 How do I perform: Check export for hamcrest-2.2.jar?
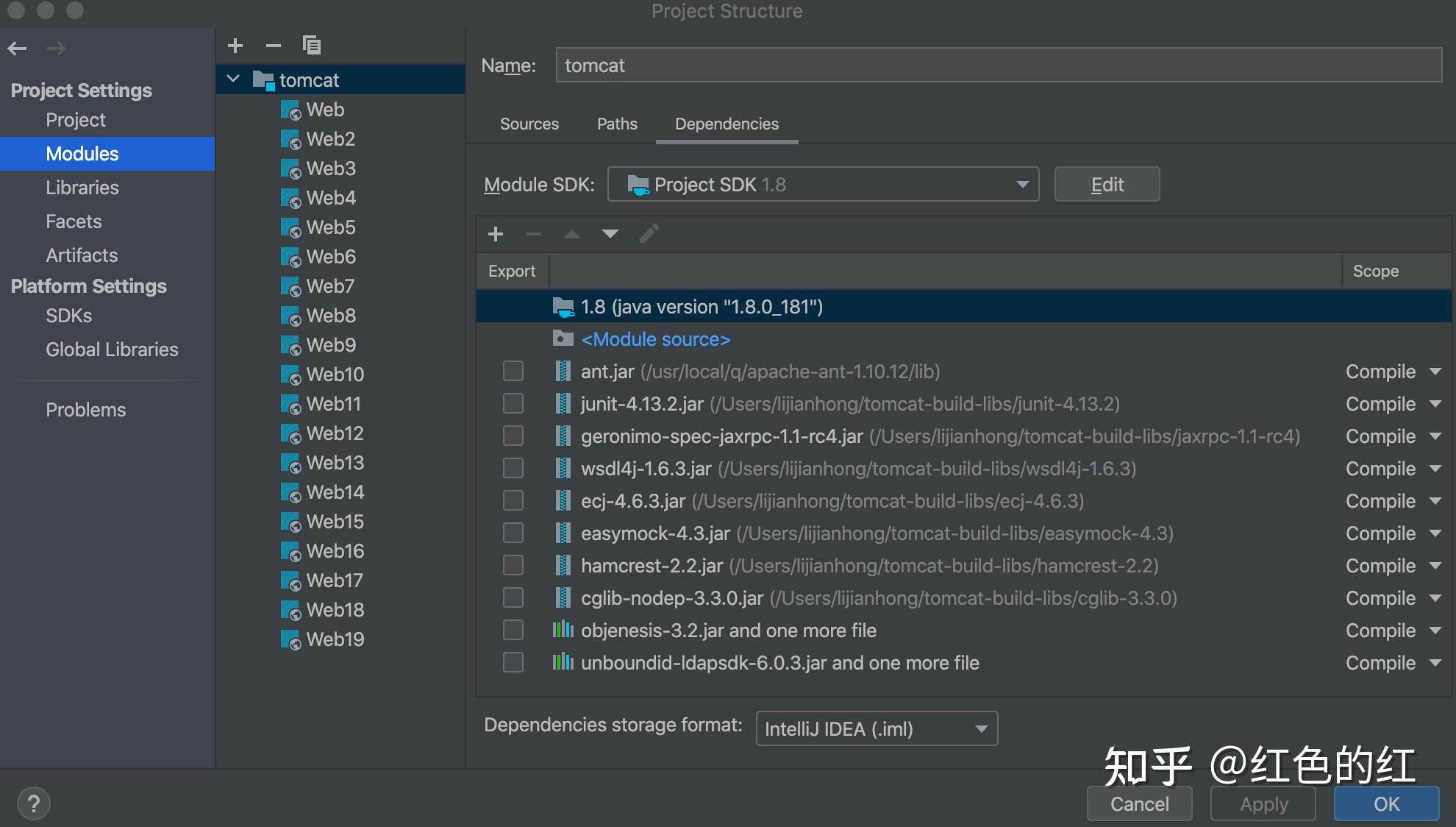[513, 565]
